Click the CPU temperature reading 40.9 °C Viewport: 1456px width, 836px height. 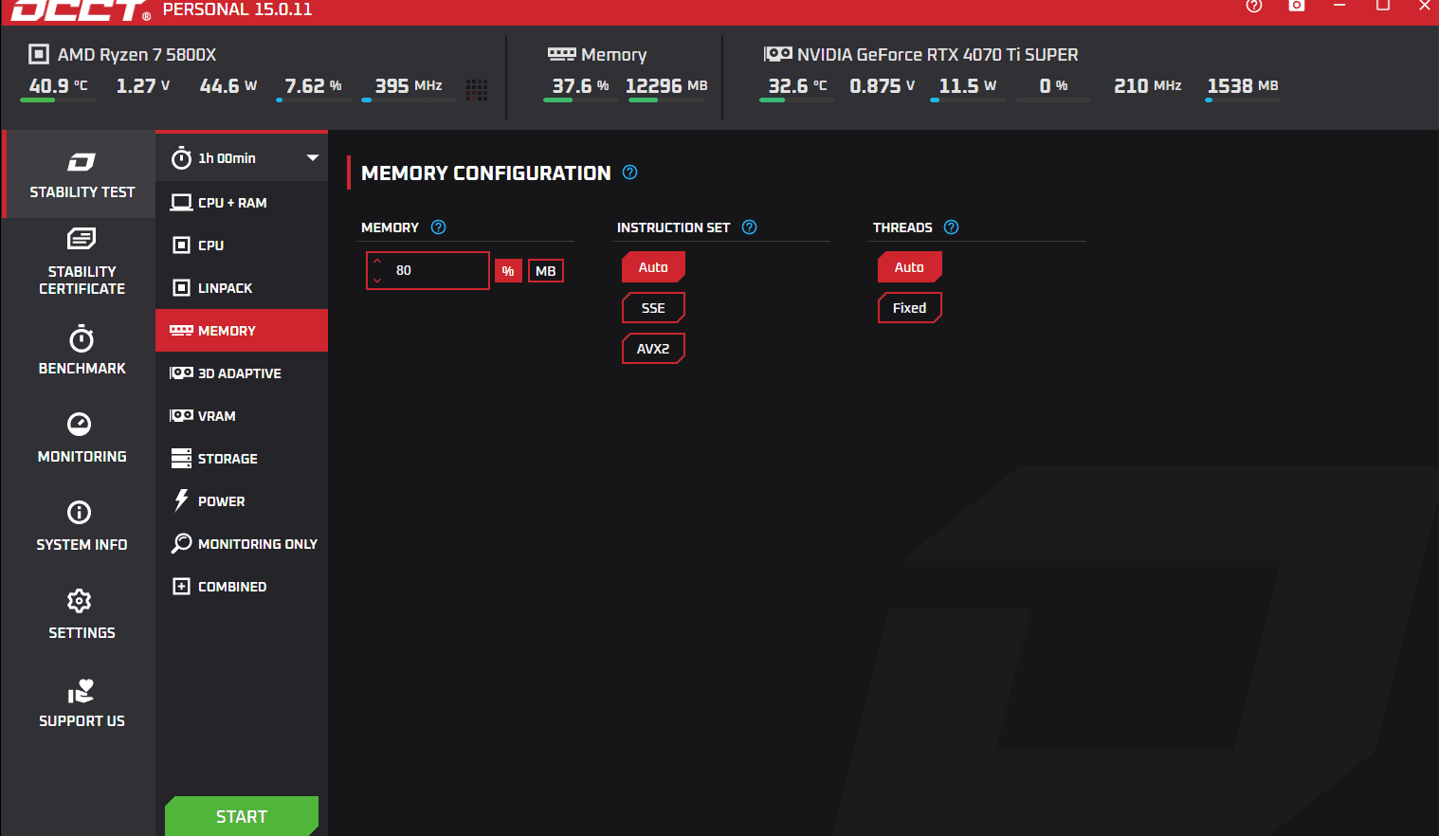(59, 86)
